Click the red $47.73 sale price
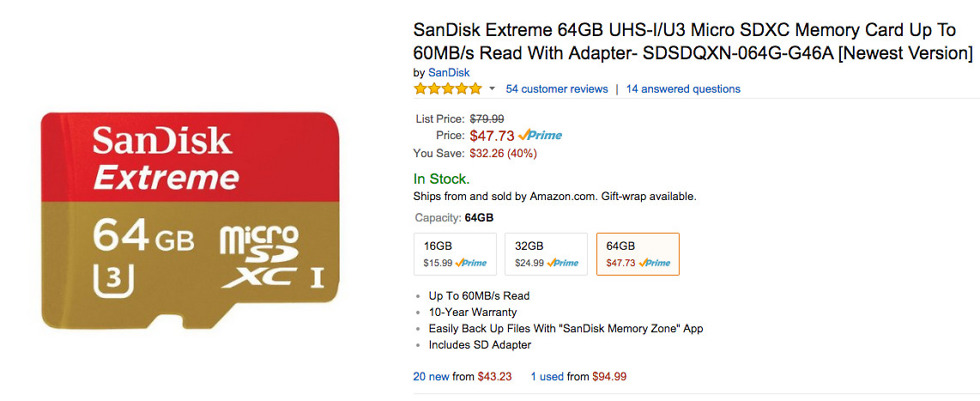 pyautogui.click(x=492, y=135)
